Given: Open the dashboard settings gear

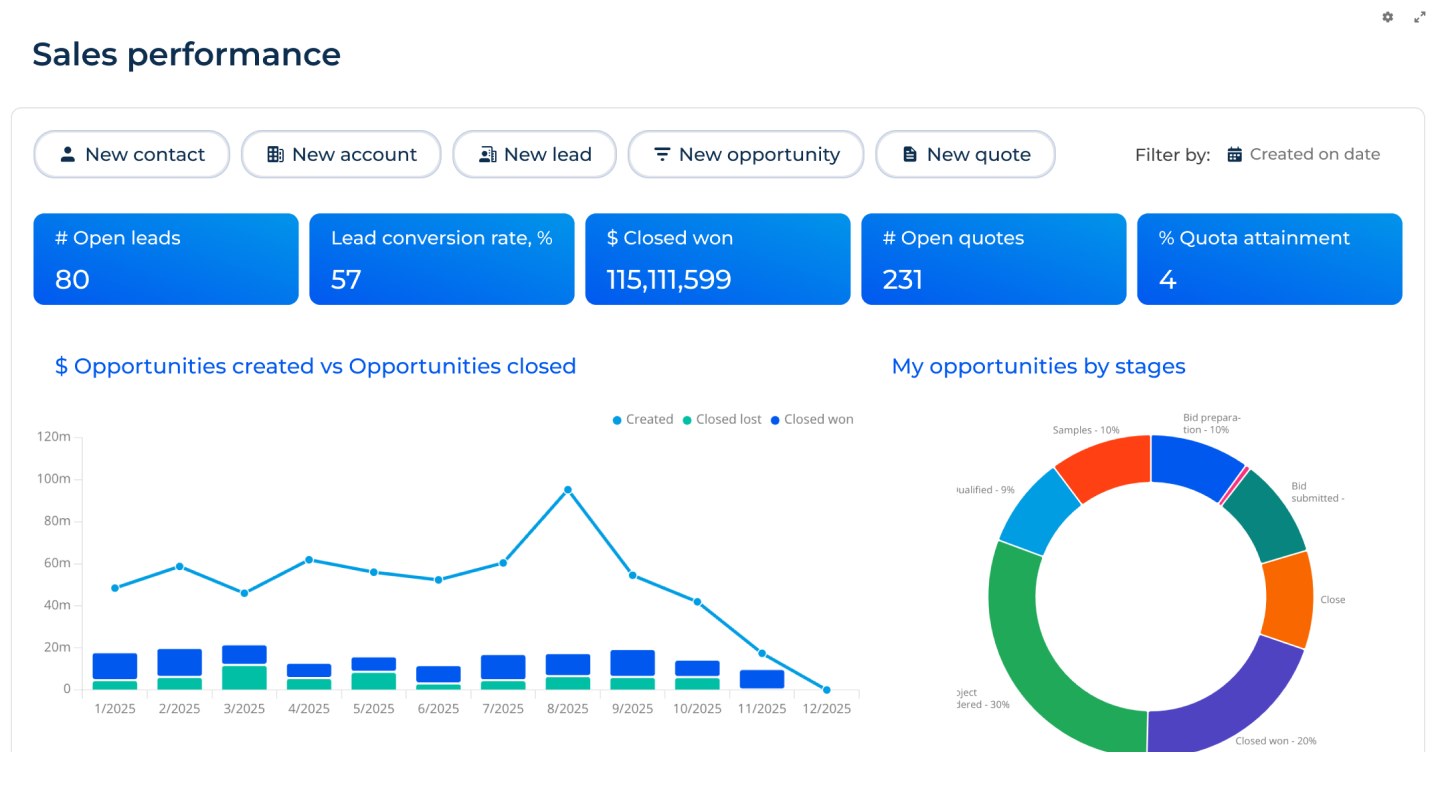Looking at the screenshot, I should [1387, 17].
